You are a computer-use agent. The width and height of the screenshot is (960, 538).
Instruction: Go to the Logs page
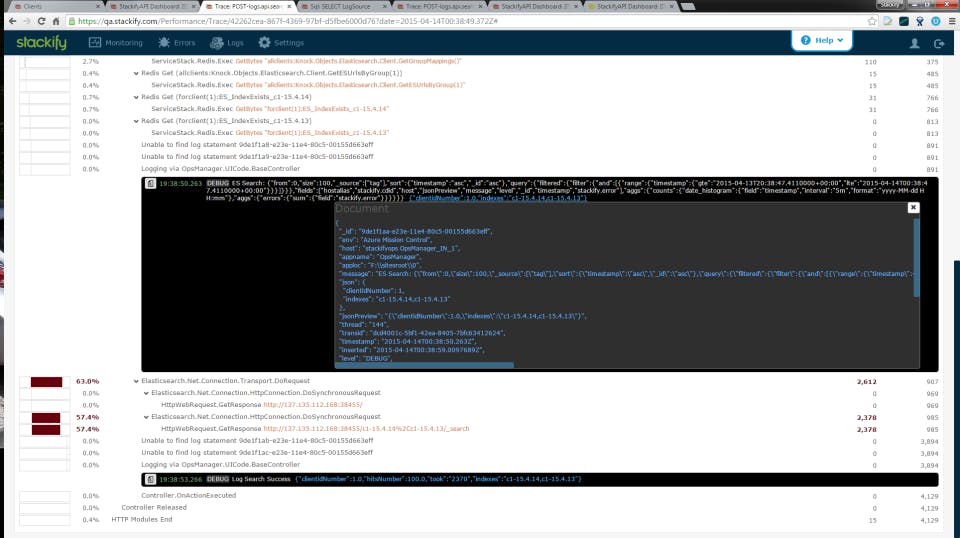227,43
